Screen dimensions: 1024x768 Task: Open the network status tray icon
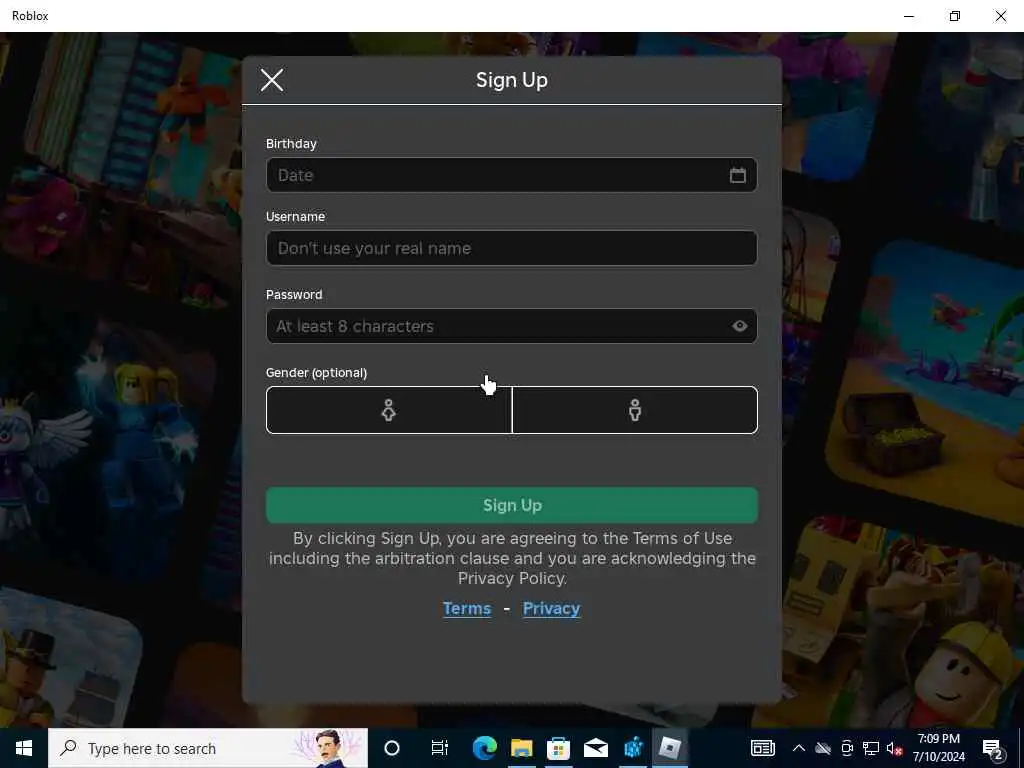click(x=871, y=748)
